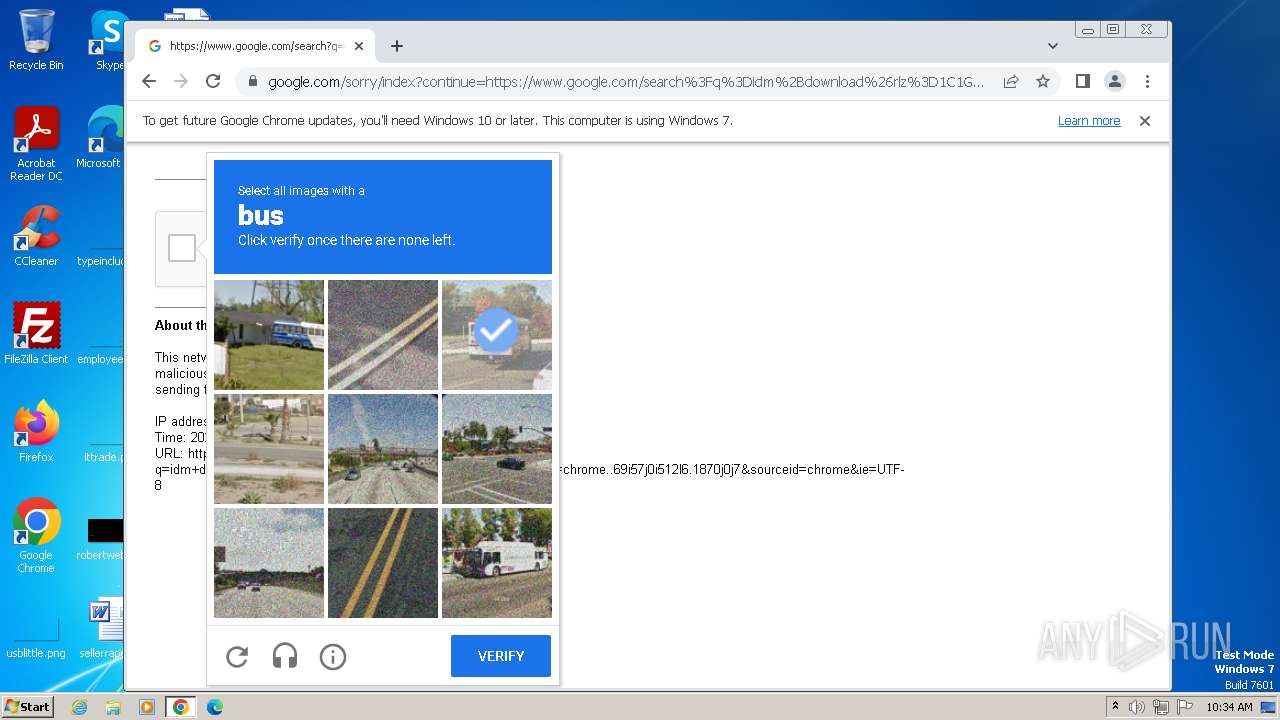Open Chrome's side panel
The width and height of the screenshot is (1280, 720).
pos(1082,81)
